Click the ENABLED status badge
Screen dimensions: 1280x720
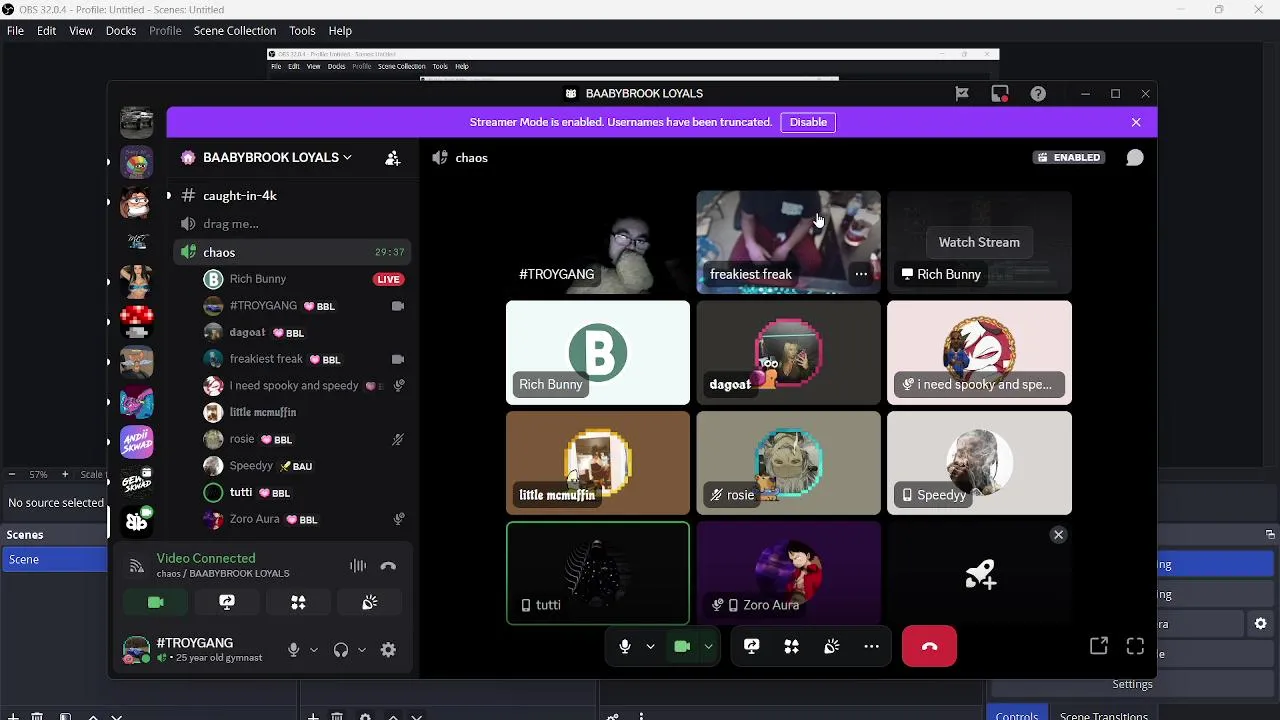(x=1069, y=157)
